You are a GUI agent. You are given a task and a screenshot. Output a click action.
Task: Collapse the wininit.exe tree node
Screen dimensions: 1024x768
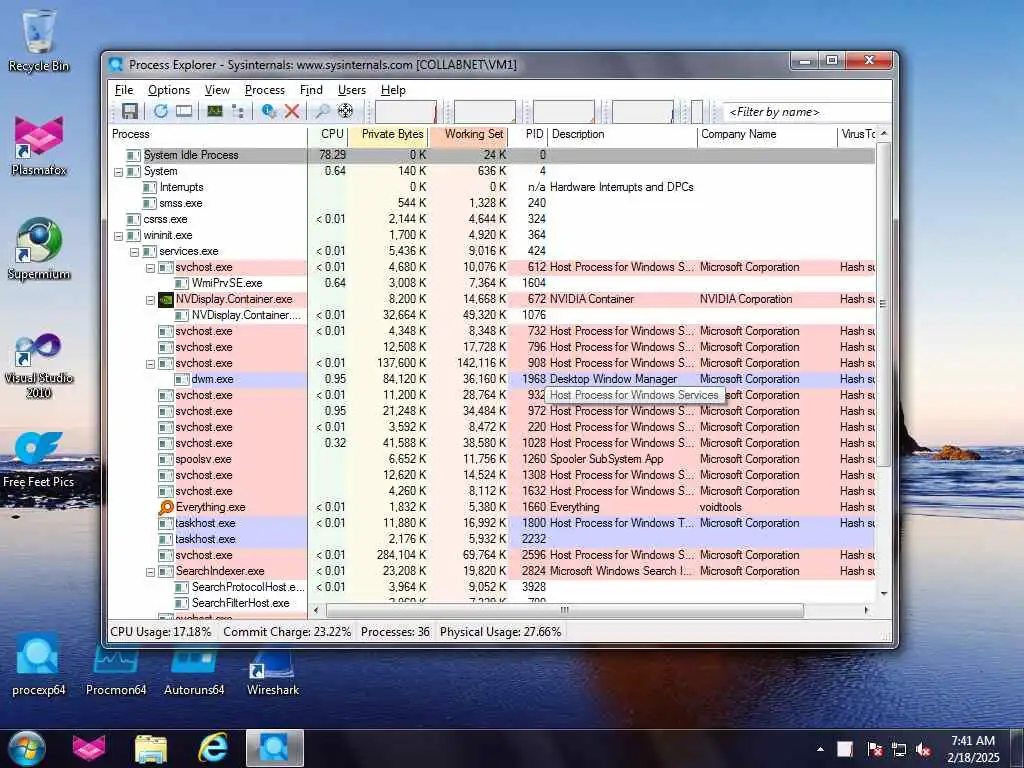coord(118,236)
